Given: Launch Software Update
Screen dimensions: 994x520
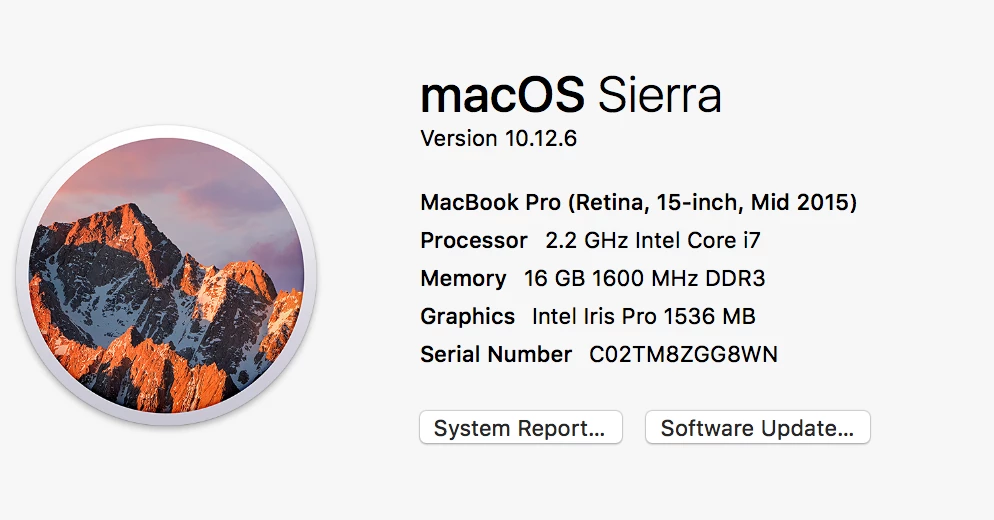Looking at the screenshot, I should click(x=758, y=427).
